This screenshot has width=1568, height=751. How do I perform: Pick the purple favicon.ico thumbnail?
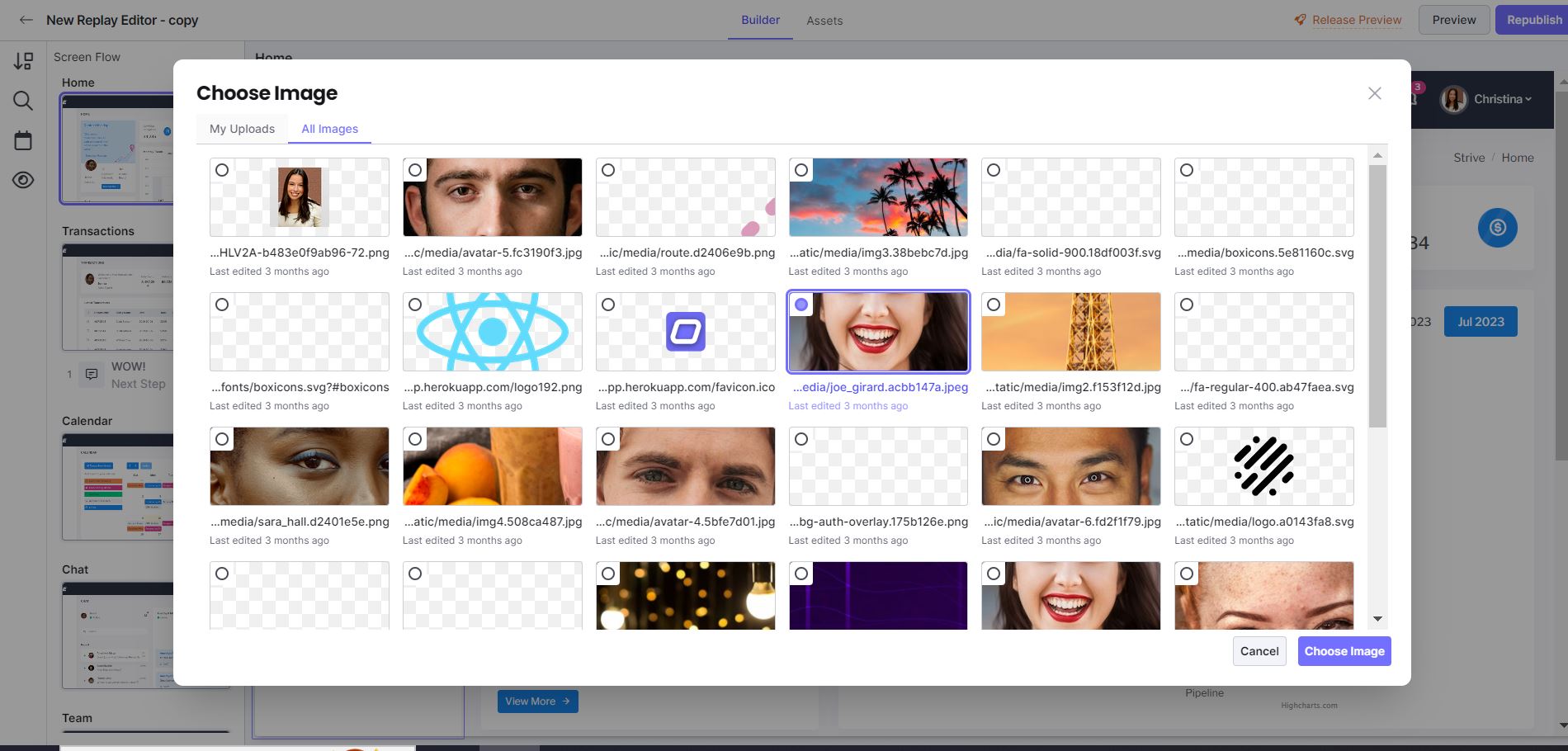pyautogui.click(x=685, y=332)
